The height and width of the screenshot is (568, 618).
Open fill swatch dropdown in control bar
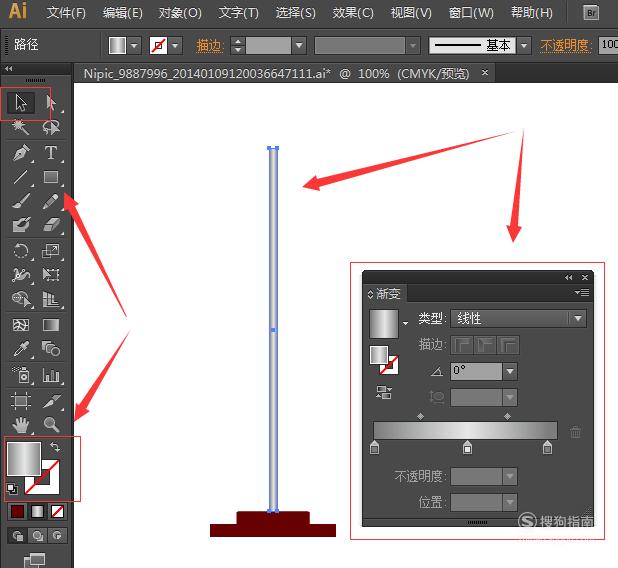pos(134,45)
